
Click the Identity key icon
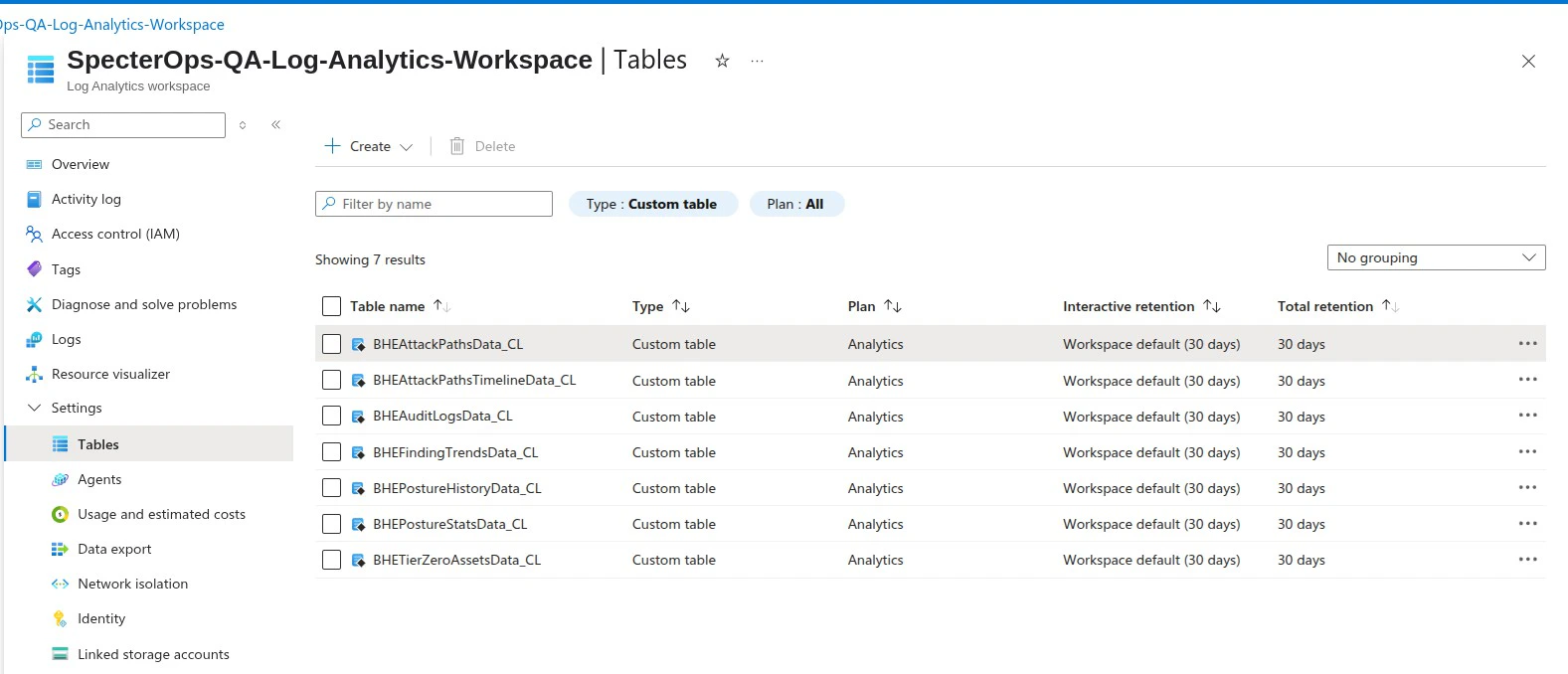click(x=60, y=618)
